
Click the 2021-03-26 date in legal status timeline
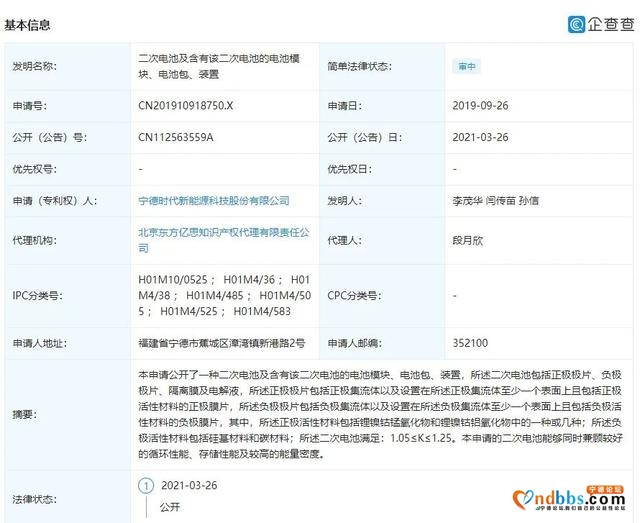pos(189,485)
